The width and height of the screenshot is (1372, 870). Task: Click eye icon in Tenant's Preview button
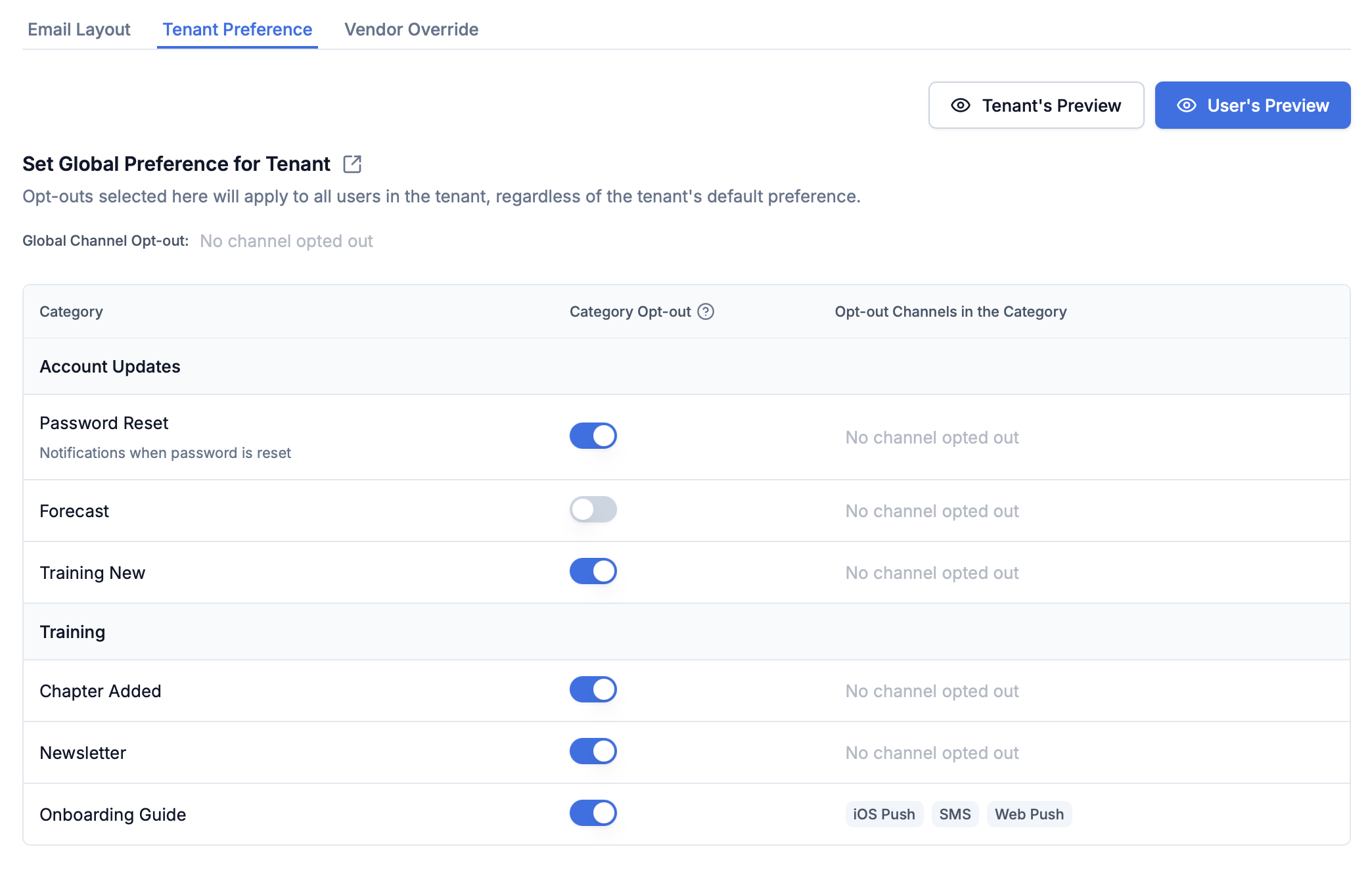tap(961, 105)
